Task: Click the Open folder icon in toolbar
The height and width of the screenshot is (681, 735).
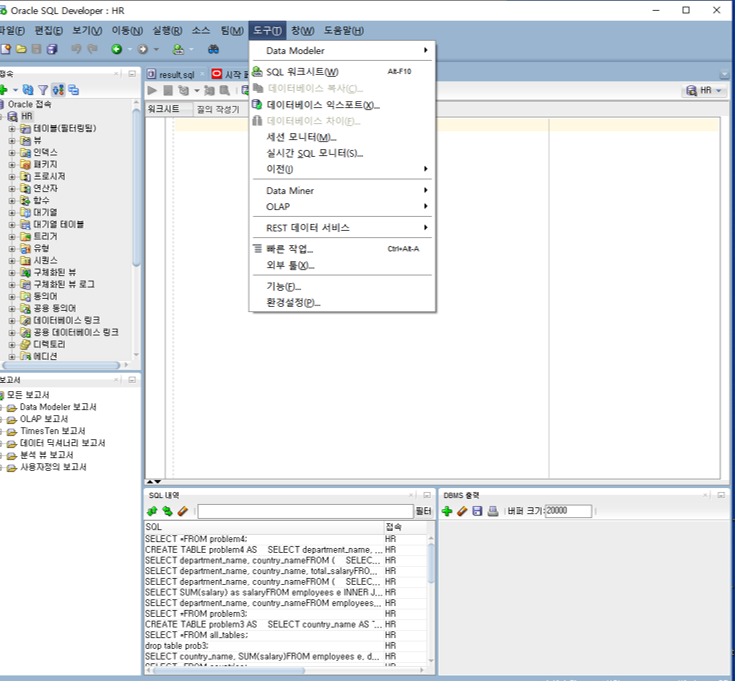Action: 21,49
